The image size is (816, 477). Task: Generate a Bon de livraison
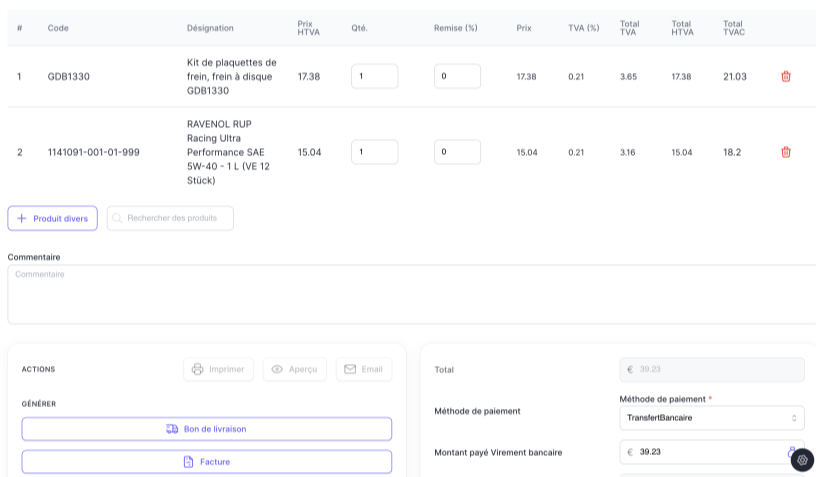[206, 429]
